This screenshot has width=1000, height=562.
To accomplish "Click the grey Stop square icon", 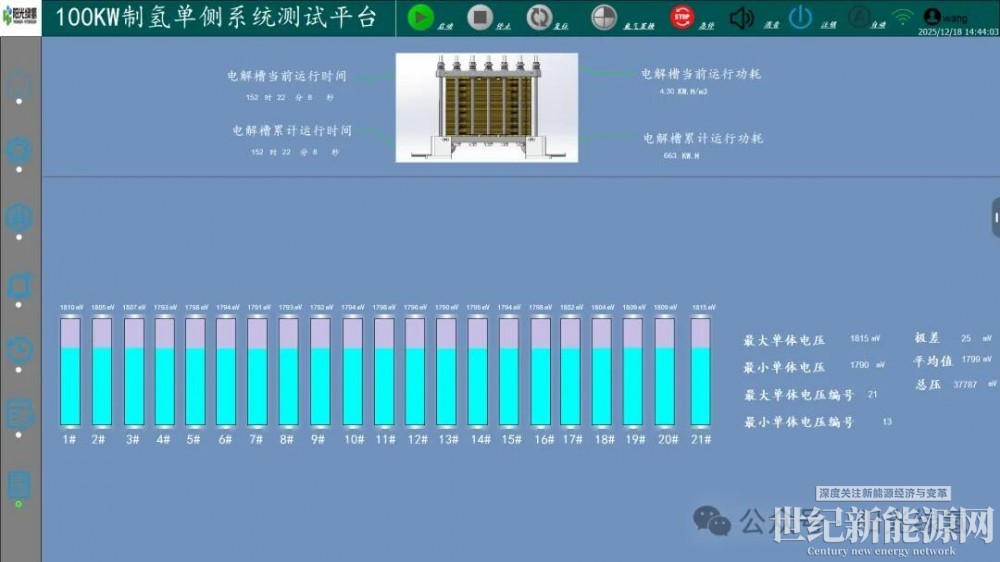I will point(481,17).
